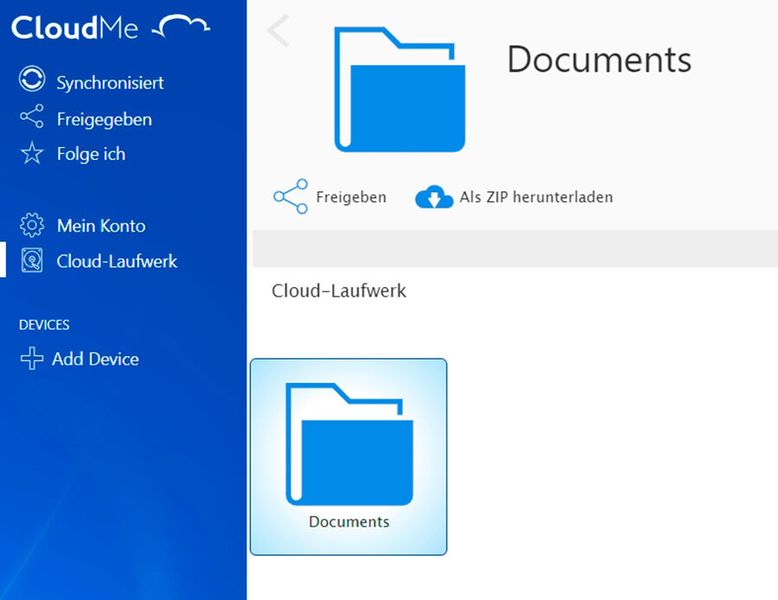Click the Freigeben share icon in toolbar
Image resolution: width=778 pixels, height=600 pixels.
[290, 197]
